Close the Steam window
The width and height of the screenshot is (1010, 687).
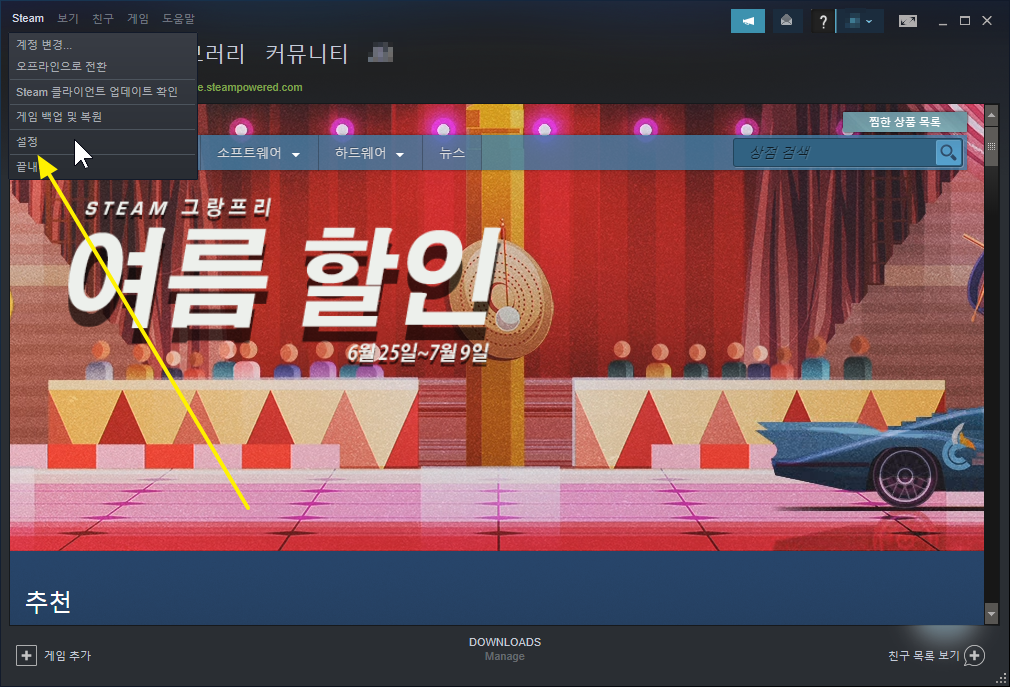pyautogui.click(x=987, y=21)
